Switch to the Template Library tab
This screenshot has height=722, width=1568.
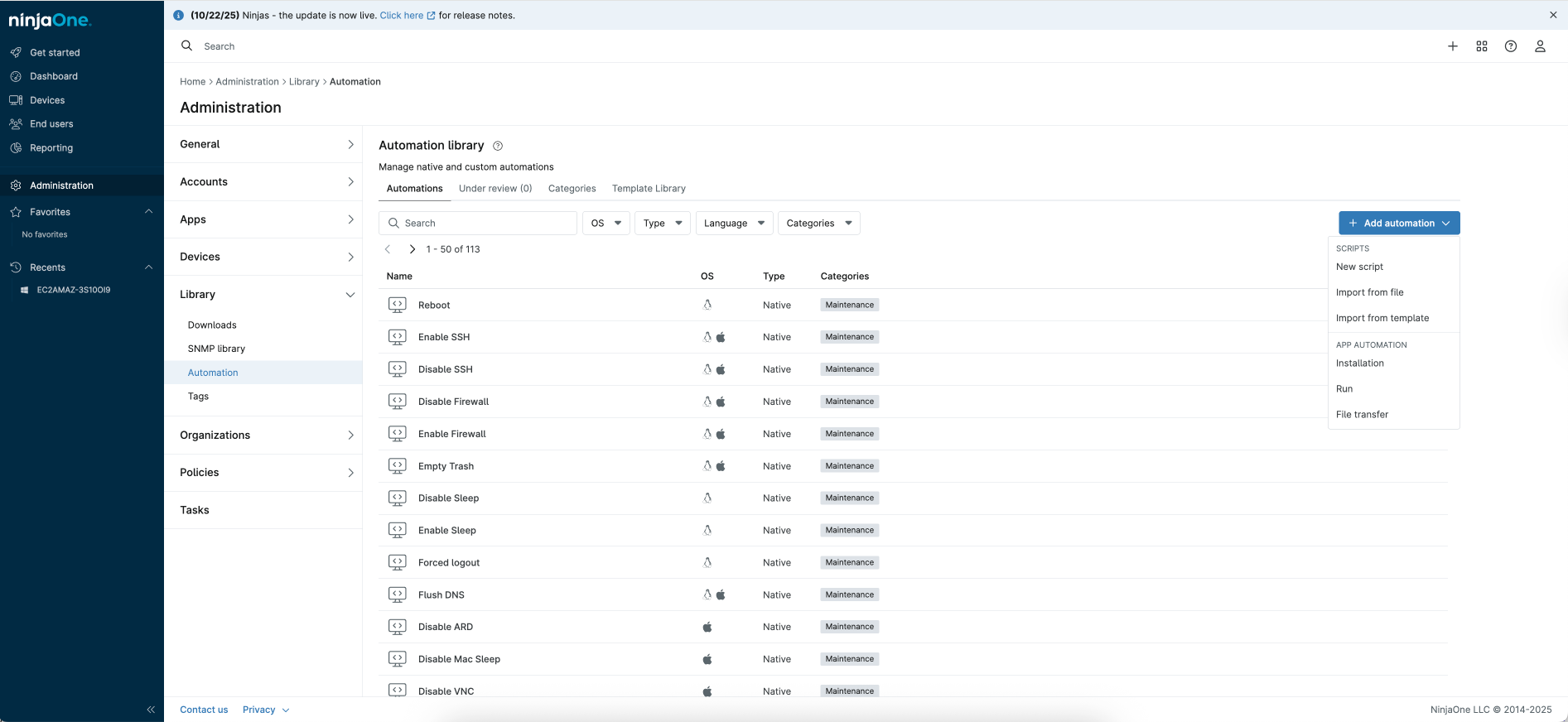pos(649,189)
